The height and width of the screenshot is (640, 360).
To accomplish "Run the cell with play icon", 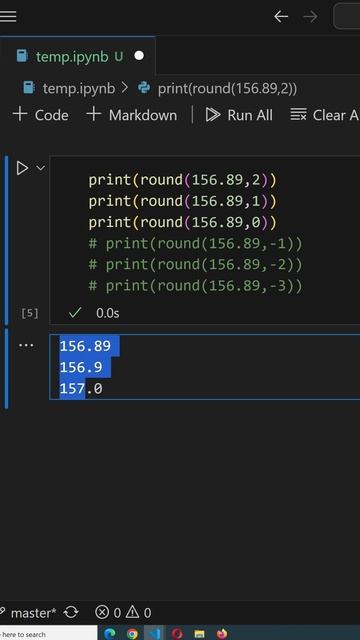I will pos(22,168).
